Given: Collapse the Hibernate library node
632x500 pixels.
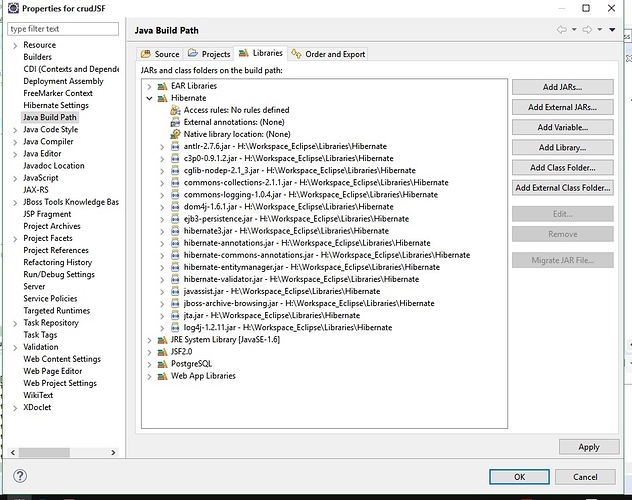Looking at the screenshot, I should (x=150, y=98).
